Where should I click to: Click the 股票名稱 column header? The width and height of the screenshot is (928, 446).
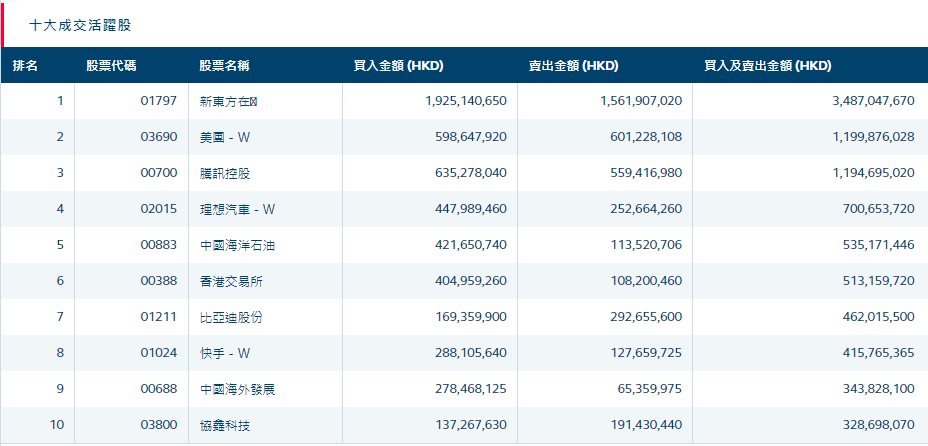click(224, 66)
